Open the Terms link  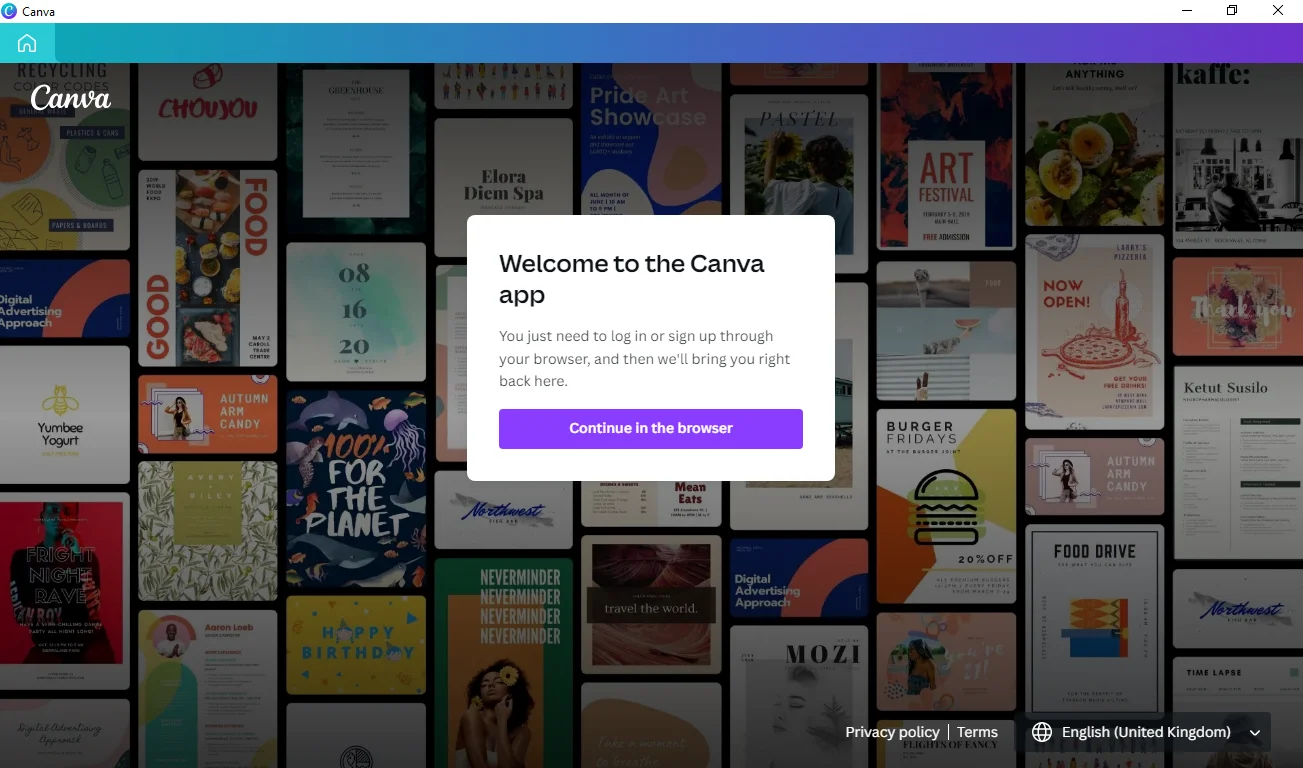(x=977, y=732)
